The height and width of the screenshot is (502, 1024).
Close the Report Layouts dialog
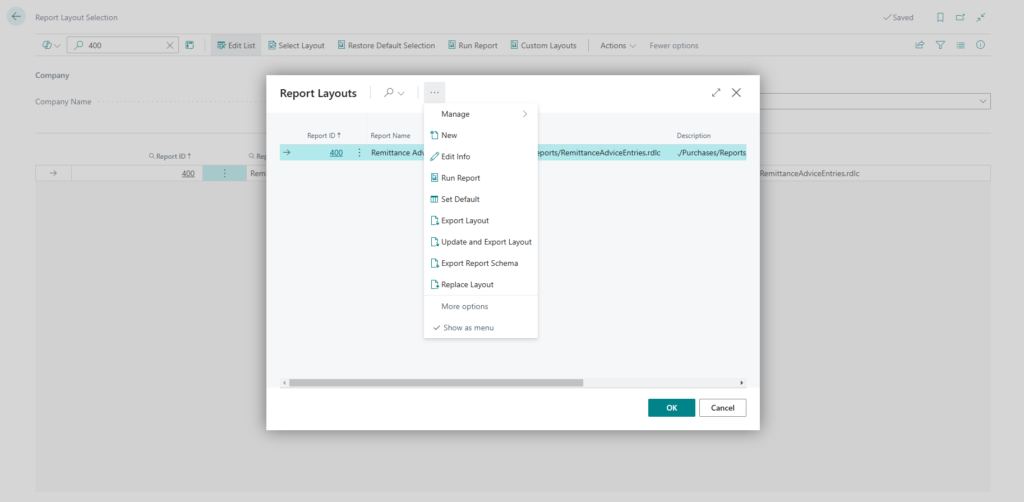[736, 93]
